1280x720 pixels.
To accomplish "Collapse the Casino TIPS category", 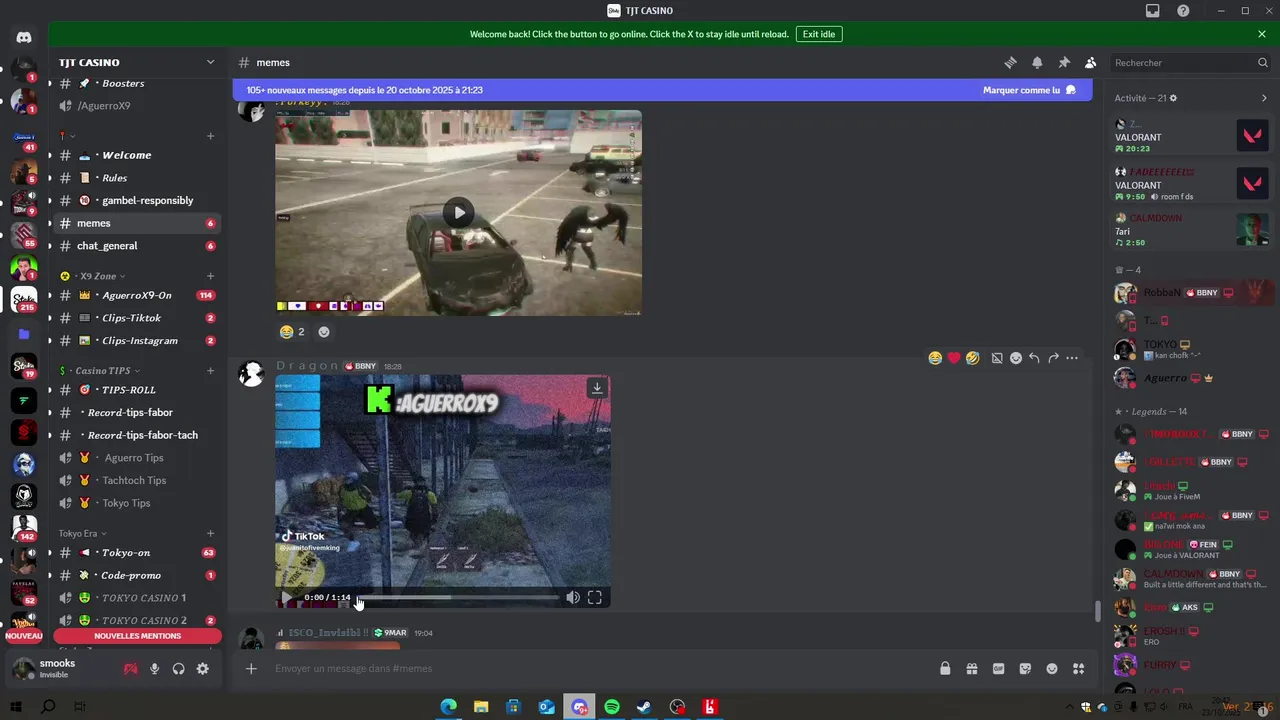I will point(103,371).
